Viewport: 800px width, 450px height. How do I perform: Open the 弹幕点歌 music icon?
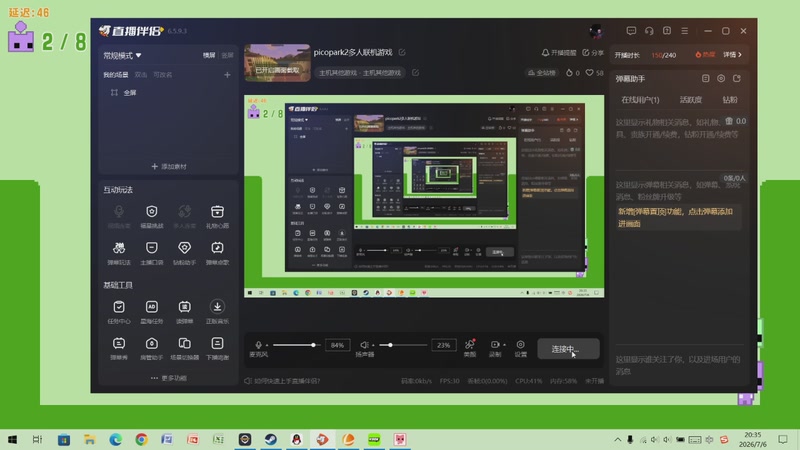(x=217, y=248)
